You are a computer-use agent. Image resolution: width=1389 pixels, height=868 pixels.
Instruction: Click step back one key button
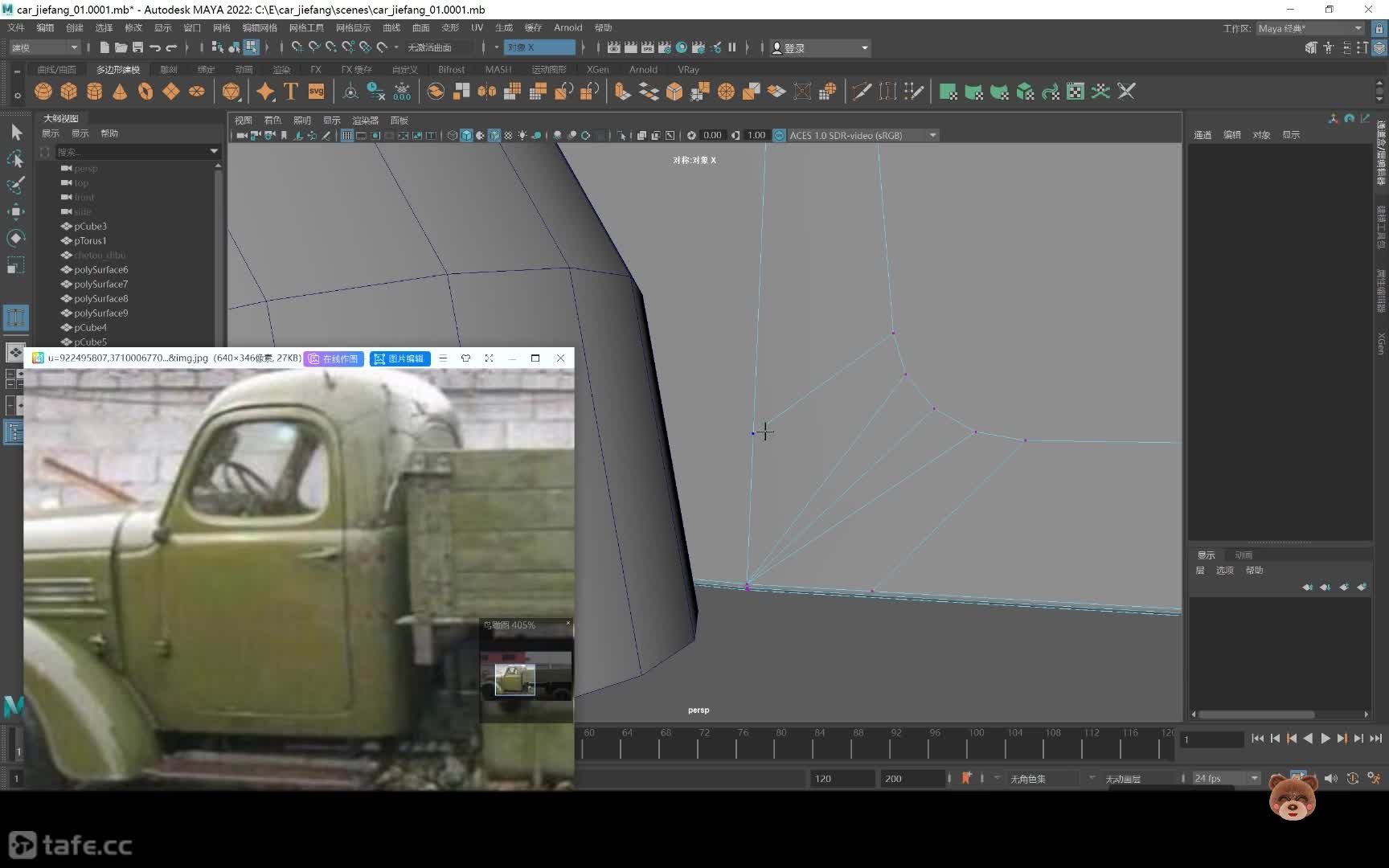click(x=1292, y=738)
